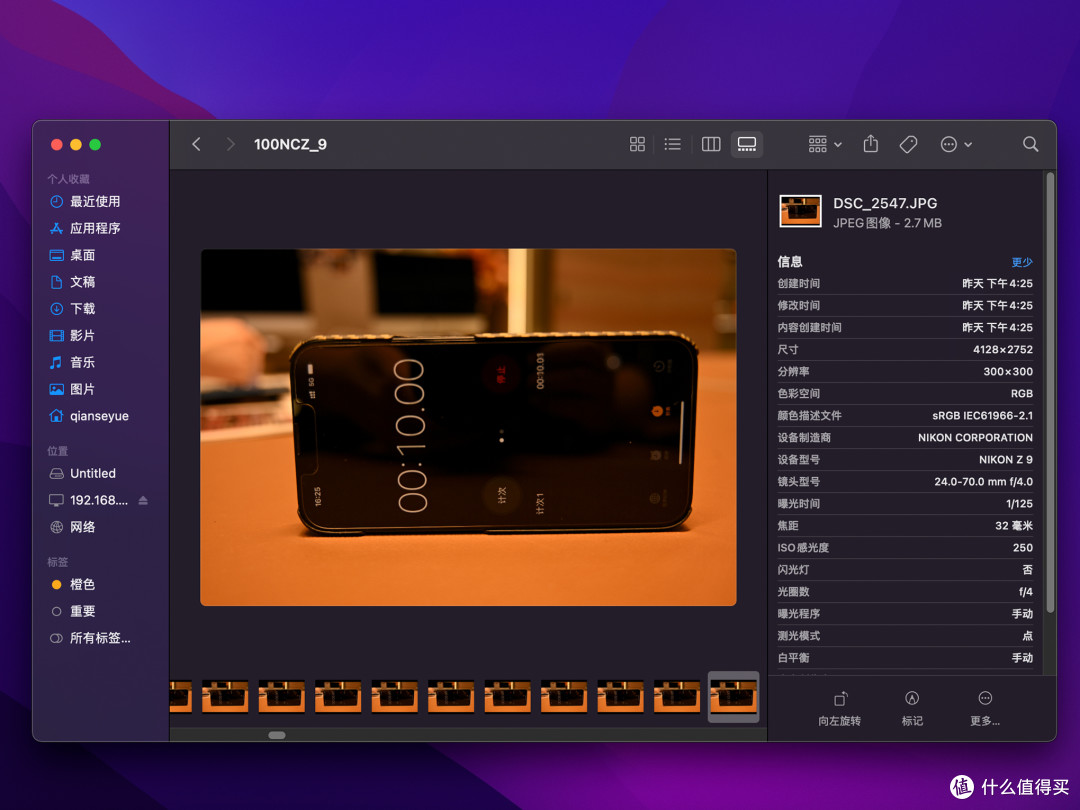The image size is (1080, 810).
Task: Click the info panel vertical scrollbar
Action: (1050, 393)
